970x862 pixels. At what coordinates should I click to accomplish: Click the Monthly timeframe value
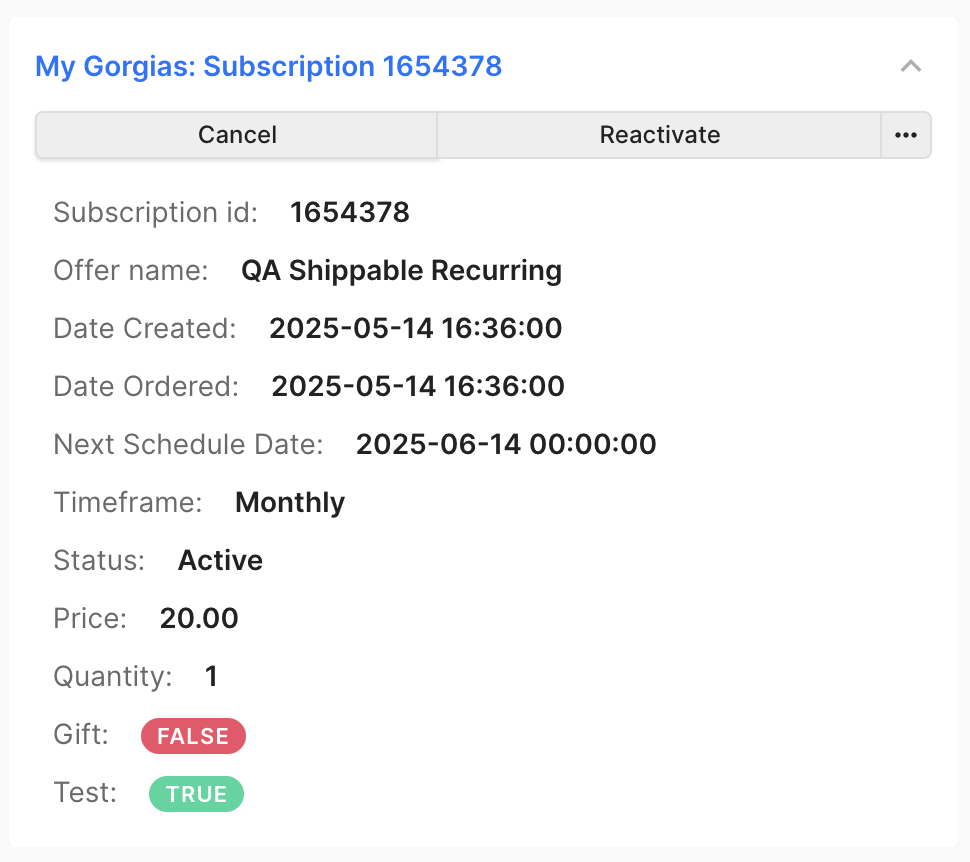[x=290, y=502]
